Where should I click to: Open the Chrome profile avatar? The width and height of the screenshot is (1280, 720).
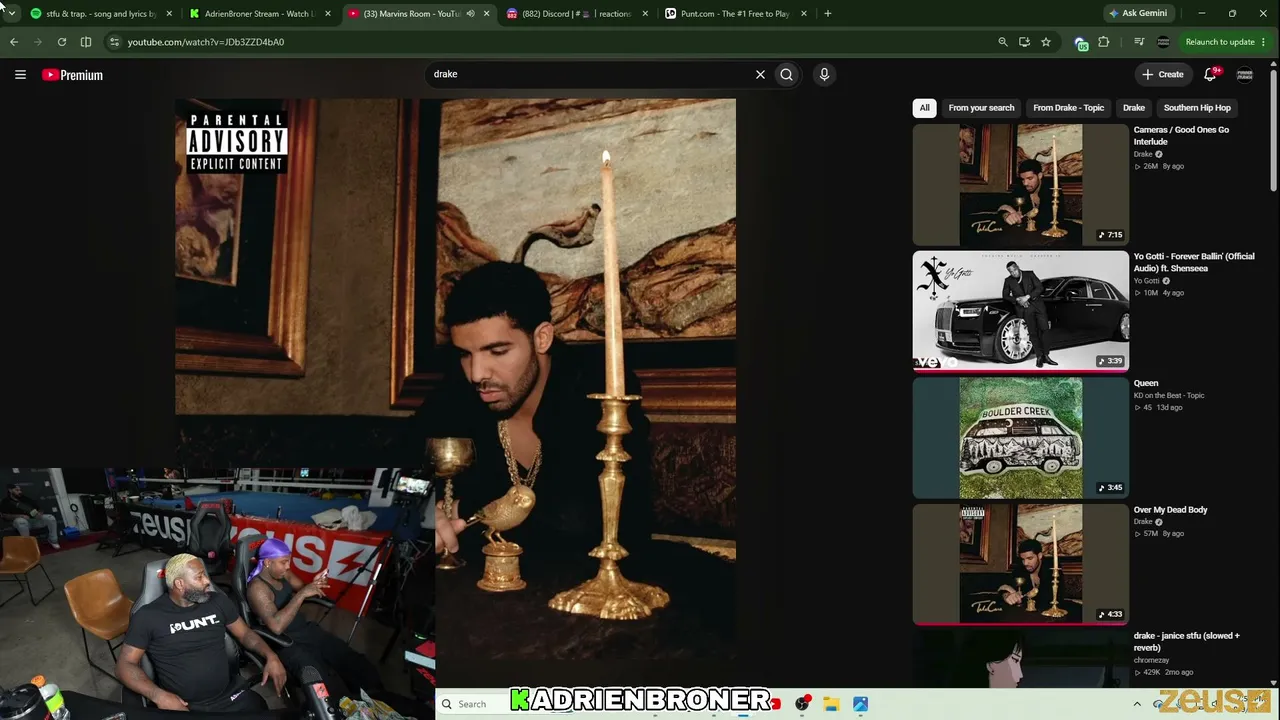1163,42
